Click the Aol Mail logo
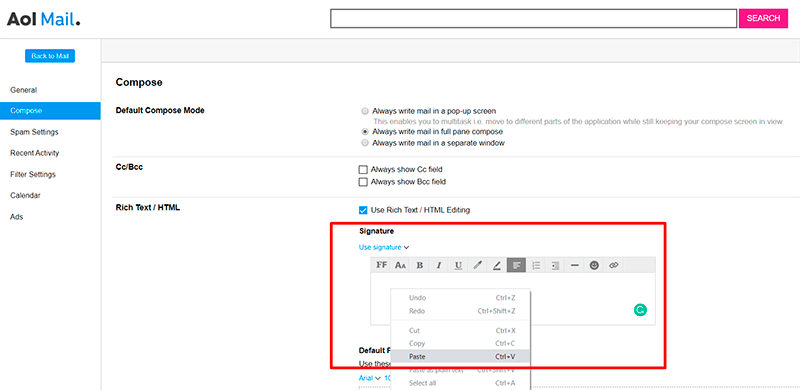Viewport: 800px width, 390px height. 43,19
